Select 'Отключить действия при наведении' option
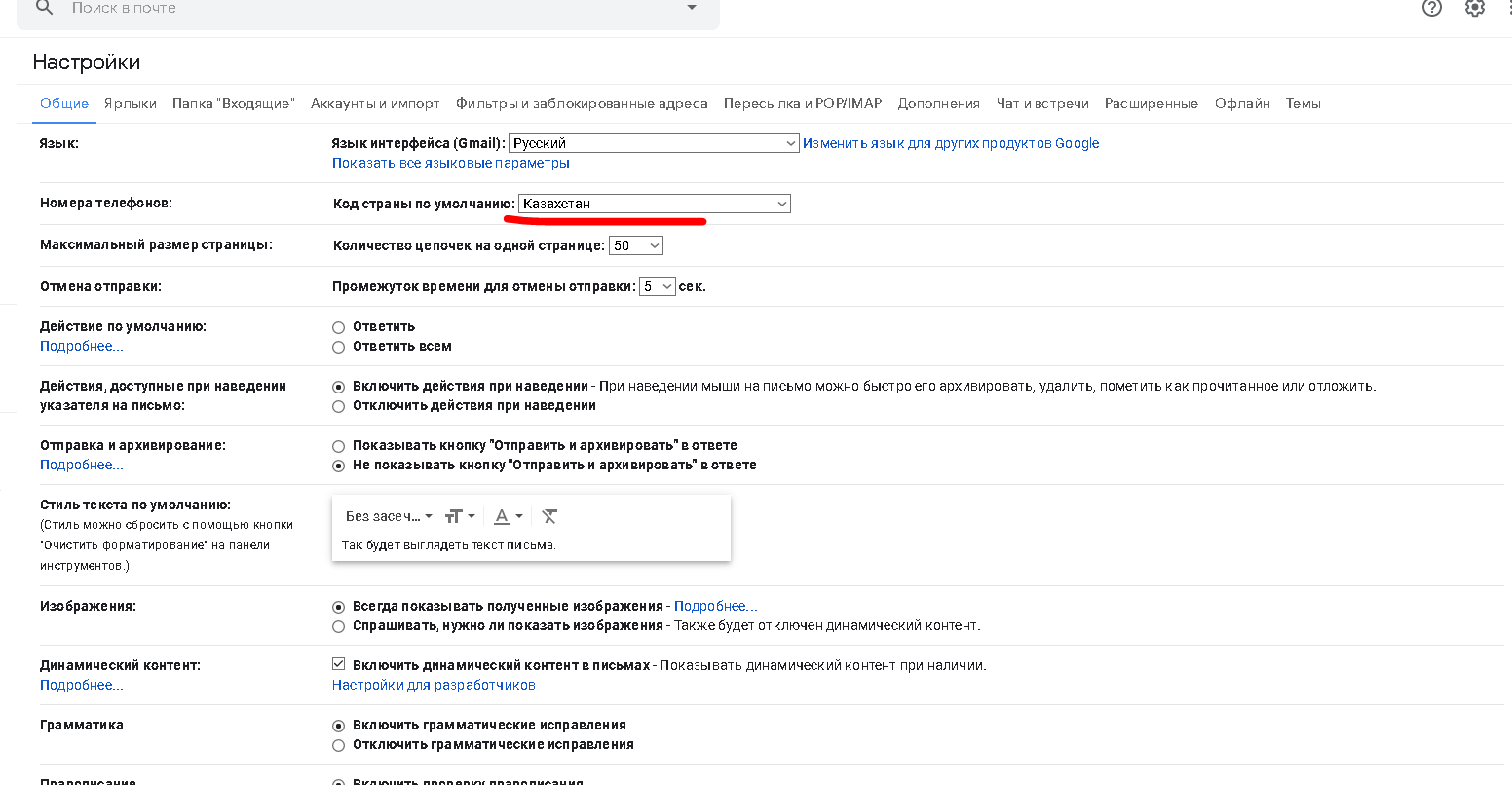The width and height of the screenshot is (1512, 785). click(x=339, y=406)
